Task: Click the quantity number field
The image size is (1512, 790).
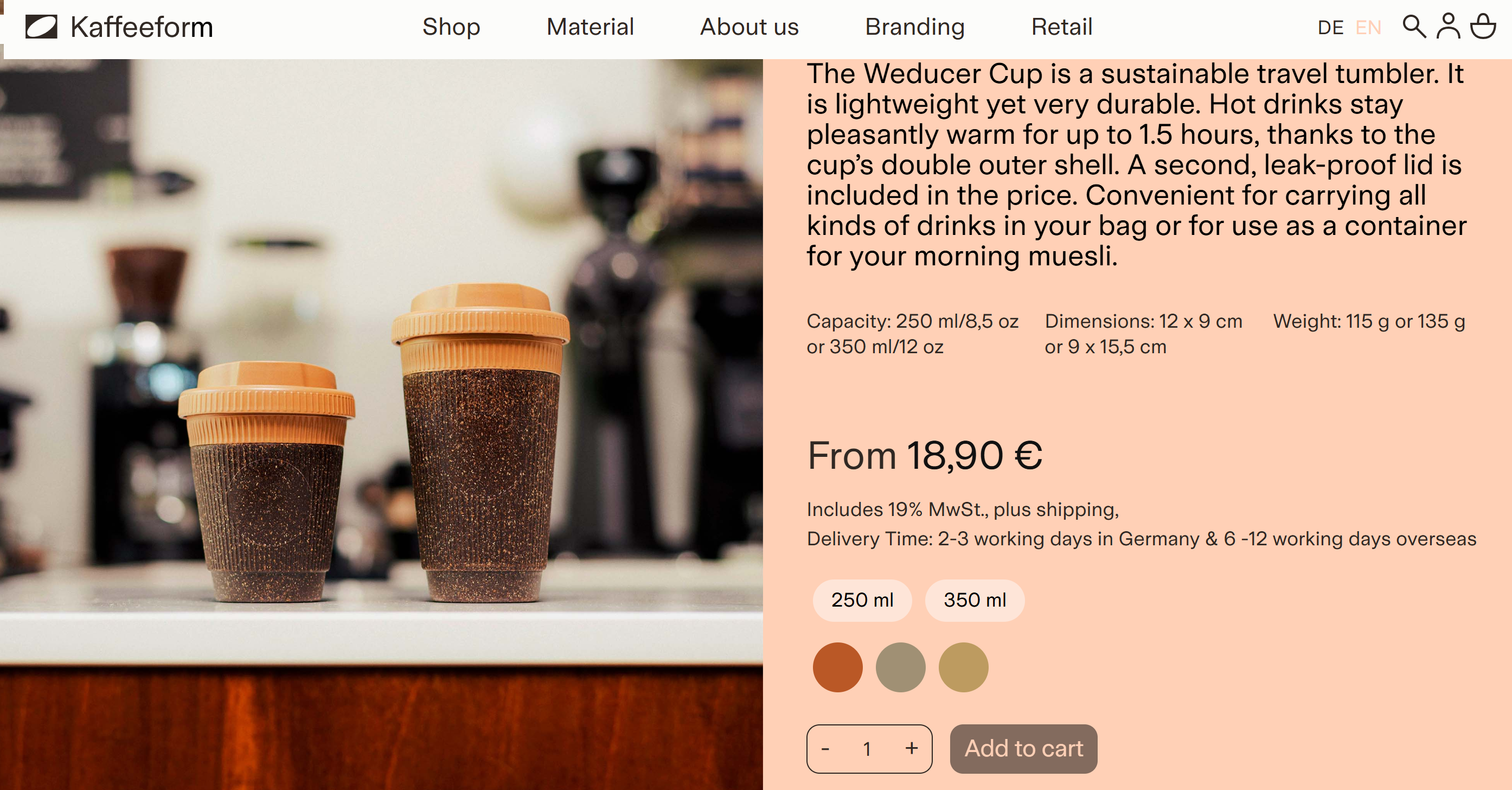Action: tap(867, 748)
